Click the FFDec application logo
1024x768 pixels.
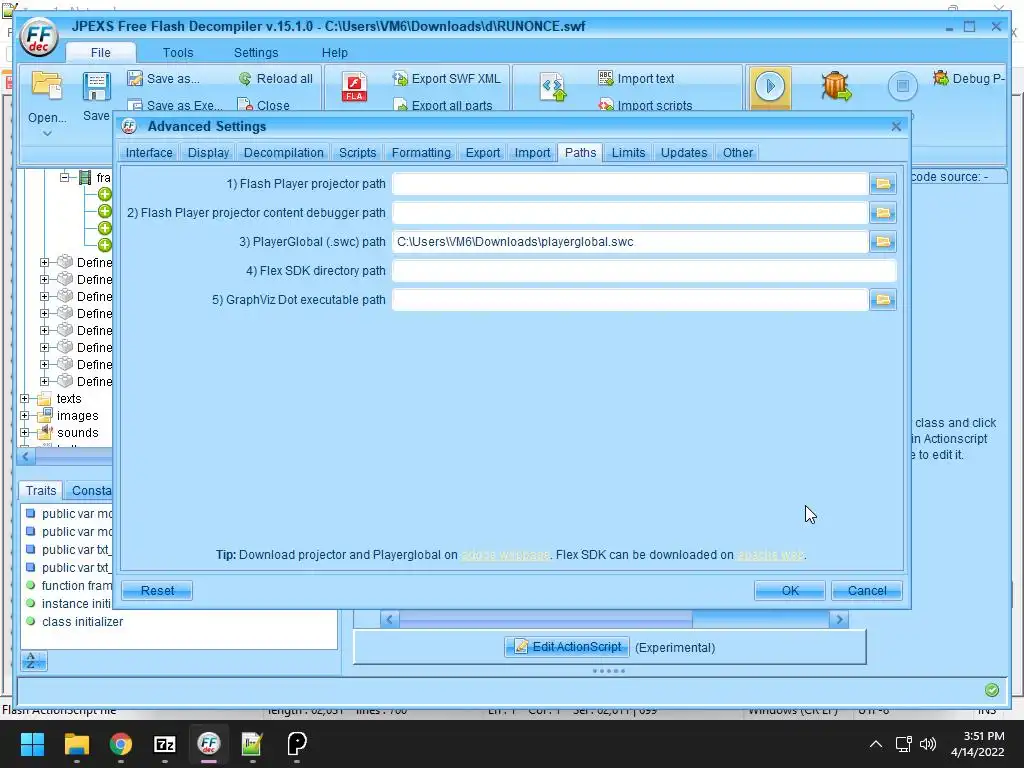(39, 37)
